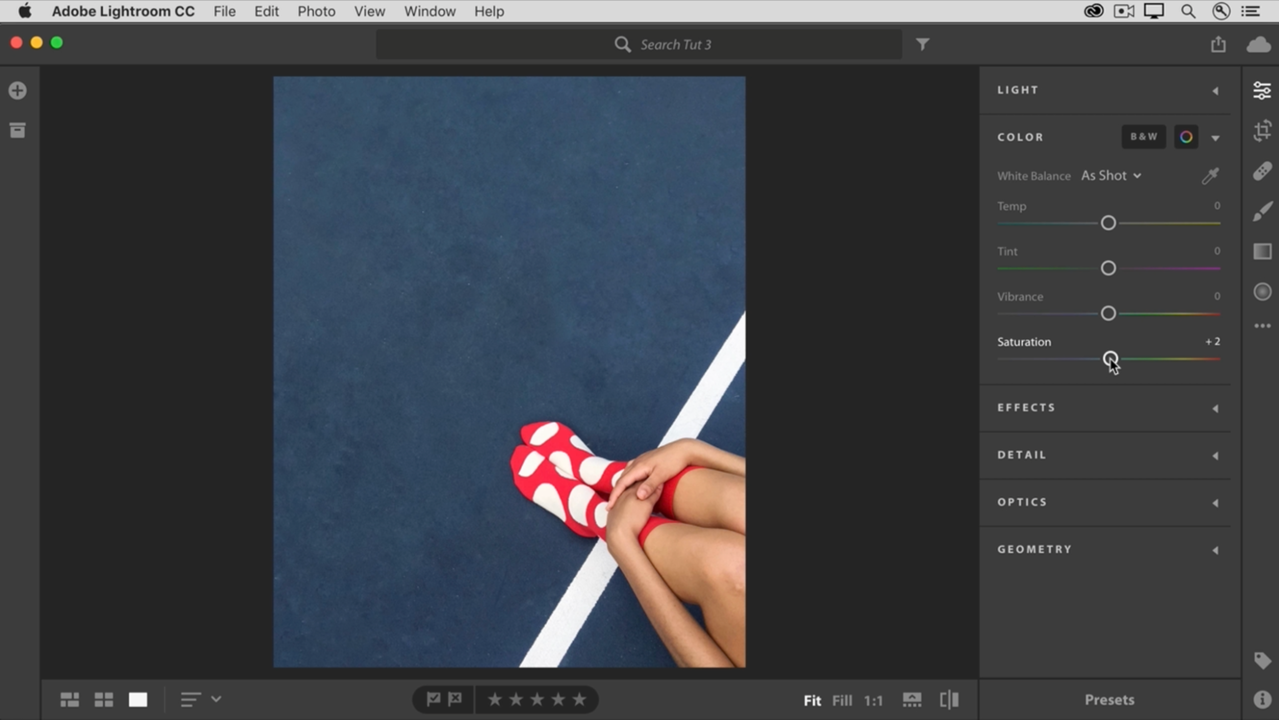This screenshot has height=720, width=1279.
Task: Select the Linear Gradient tool
Action: point(1261,251)
